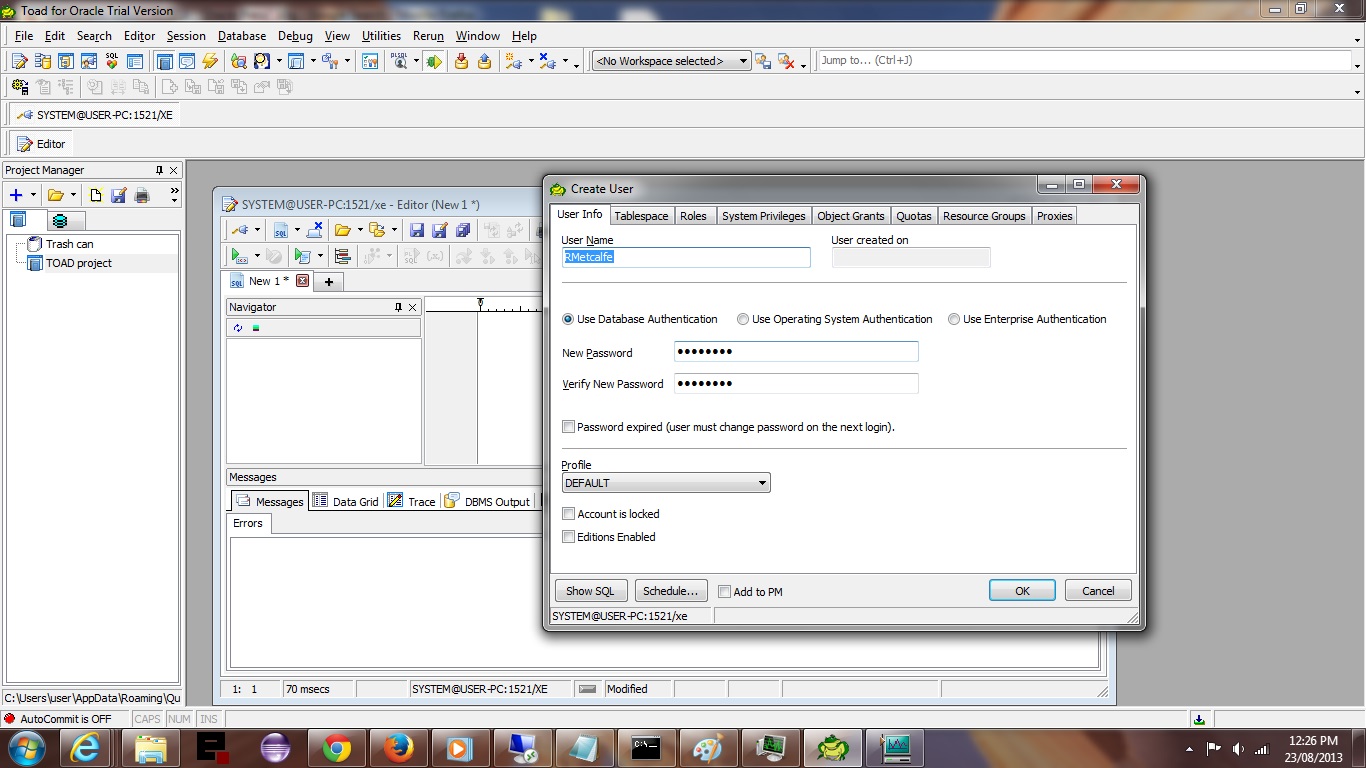The width and height of the screenshot is (1366, 768).
Task: Click the New Password field
Action: point(796,352)
